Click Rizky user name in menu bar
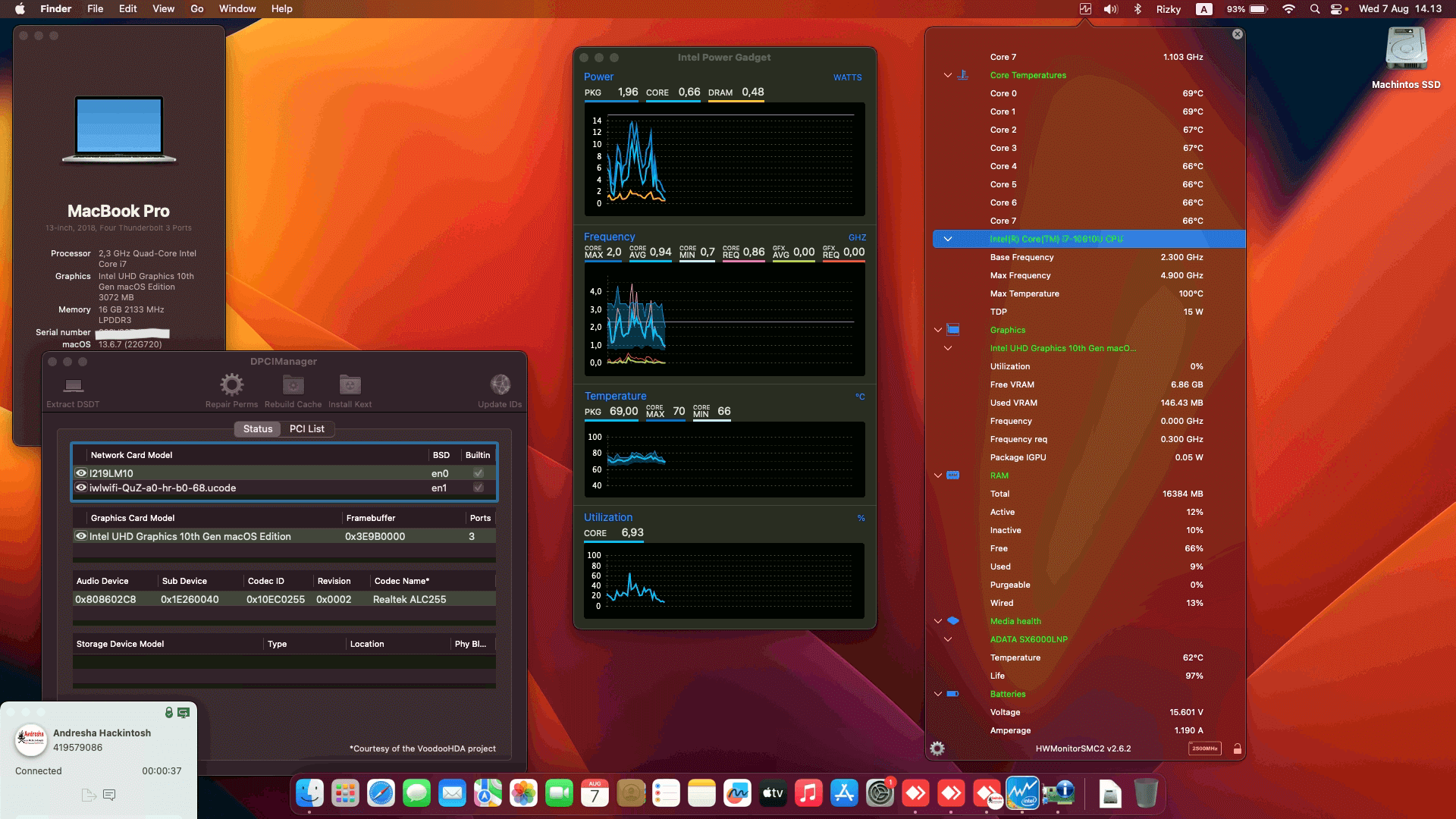Screen dimensions: 1456x819 click(x=1168, y=9)
